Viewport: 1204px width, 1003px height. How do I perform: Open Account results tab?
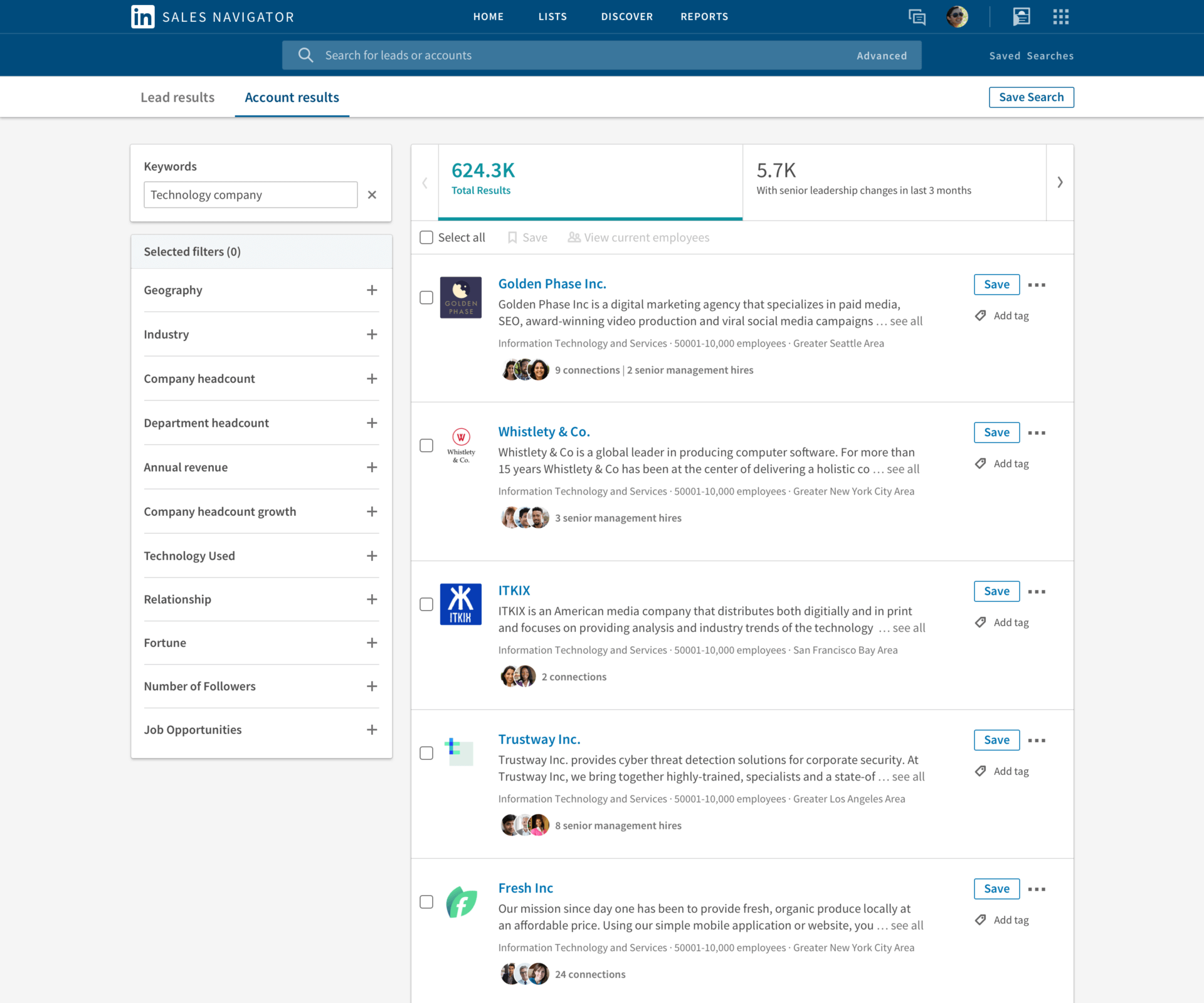point(292,97)
